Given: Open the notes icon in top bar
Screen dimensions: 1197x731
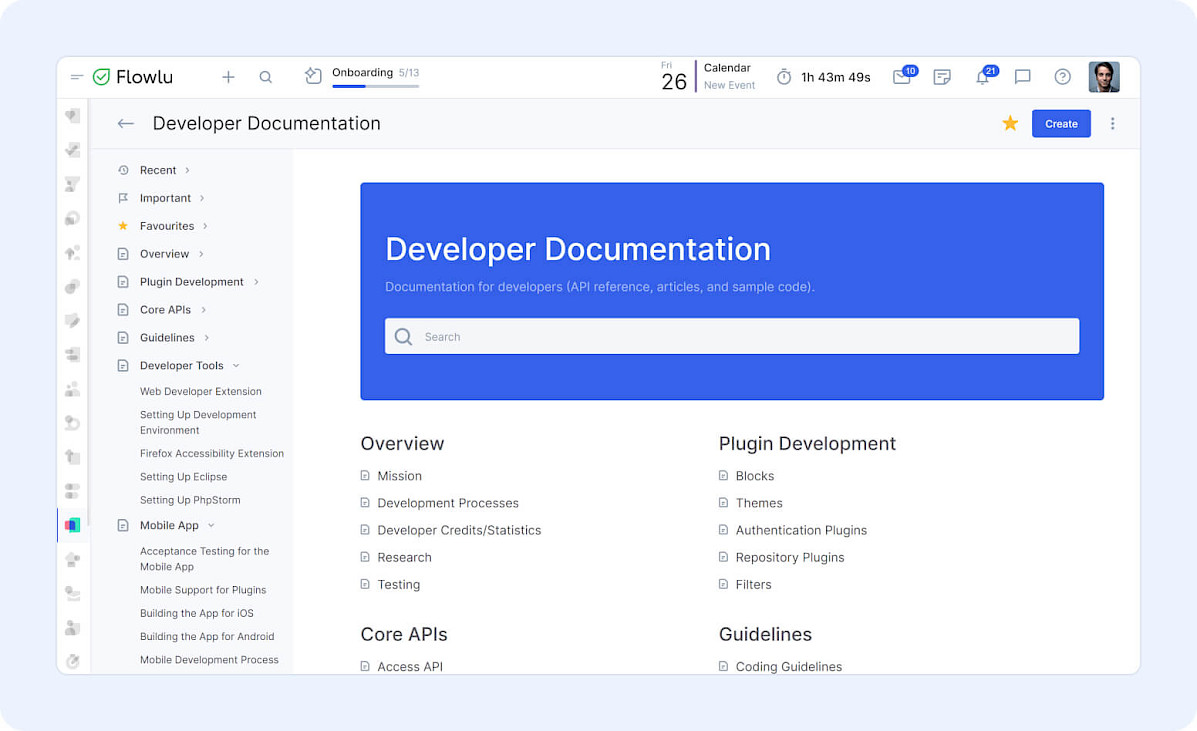Looking at the screenshot, I should (x=942, y=77).
